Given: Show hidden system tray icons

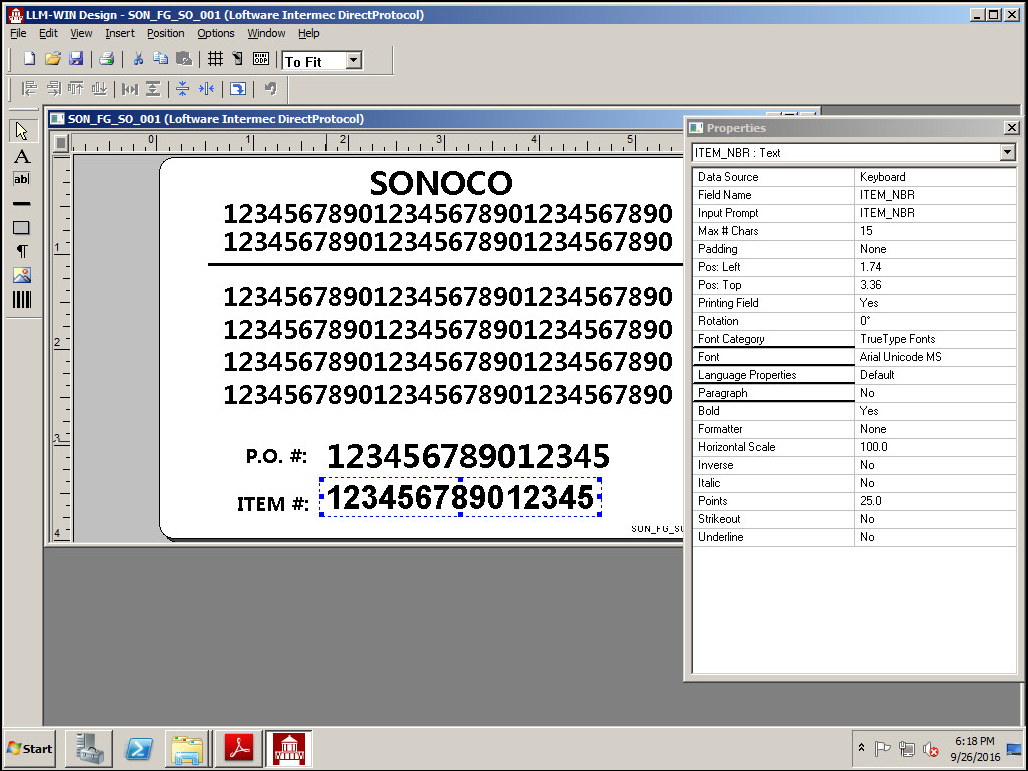Looking at the screenshot, I should pyautogui.click(x=861, y=748).
